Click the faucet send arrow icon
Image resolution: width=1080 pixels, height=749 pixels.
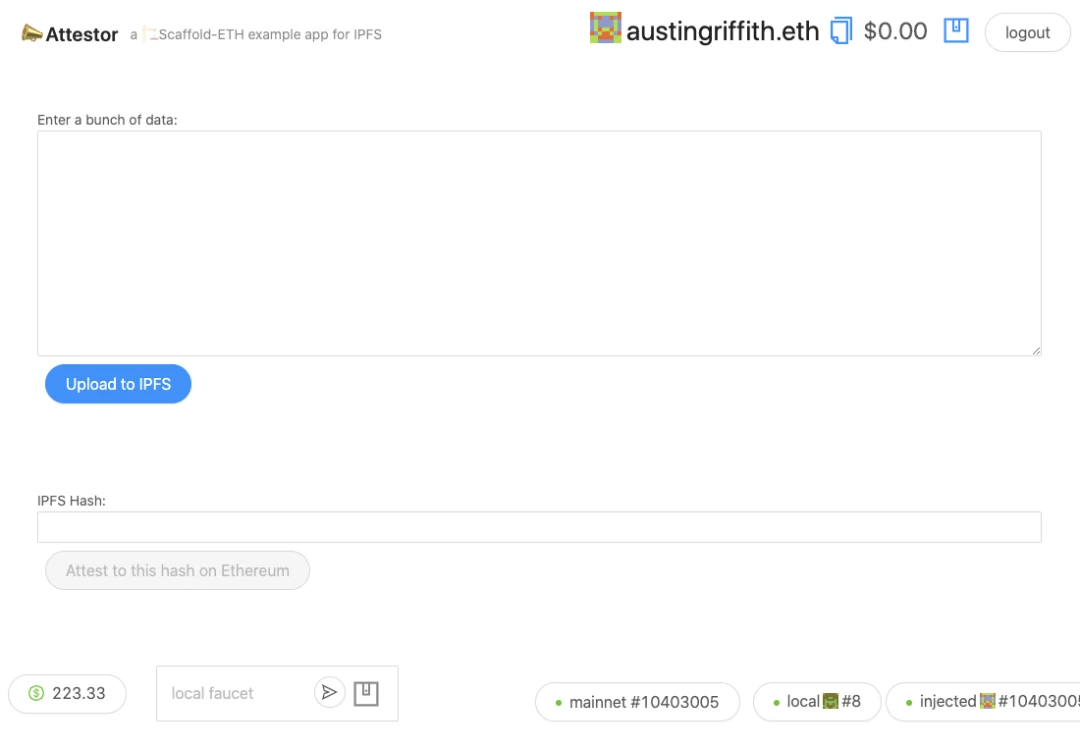click(329, 692)
